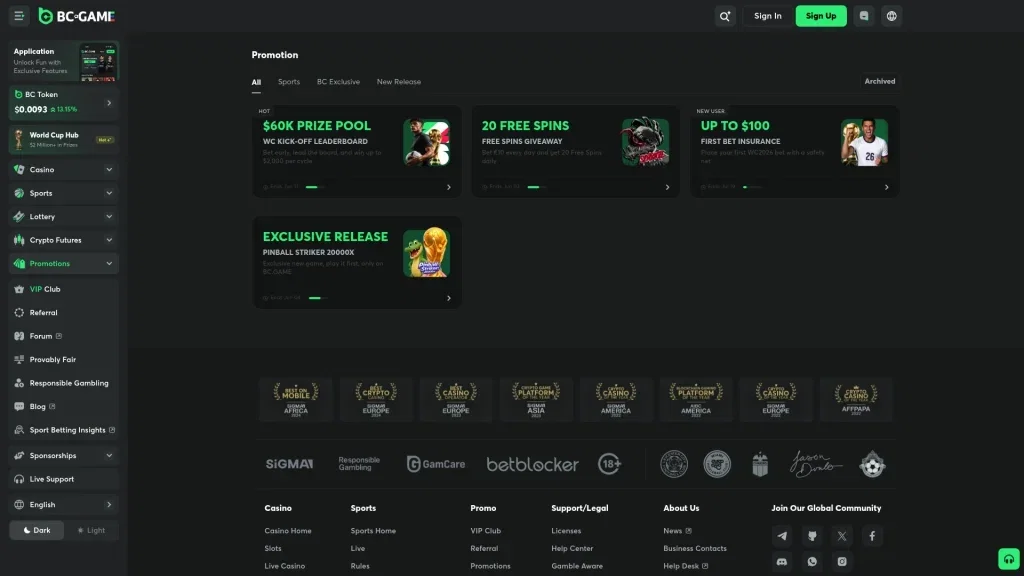Click the 18+ age restriction badge
Viewport: 1024px width, 576px height.
click(x=609, y=464)
